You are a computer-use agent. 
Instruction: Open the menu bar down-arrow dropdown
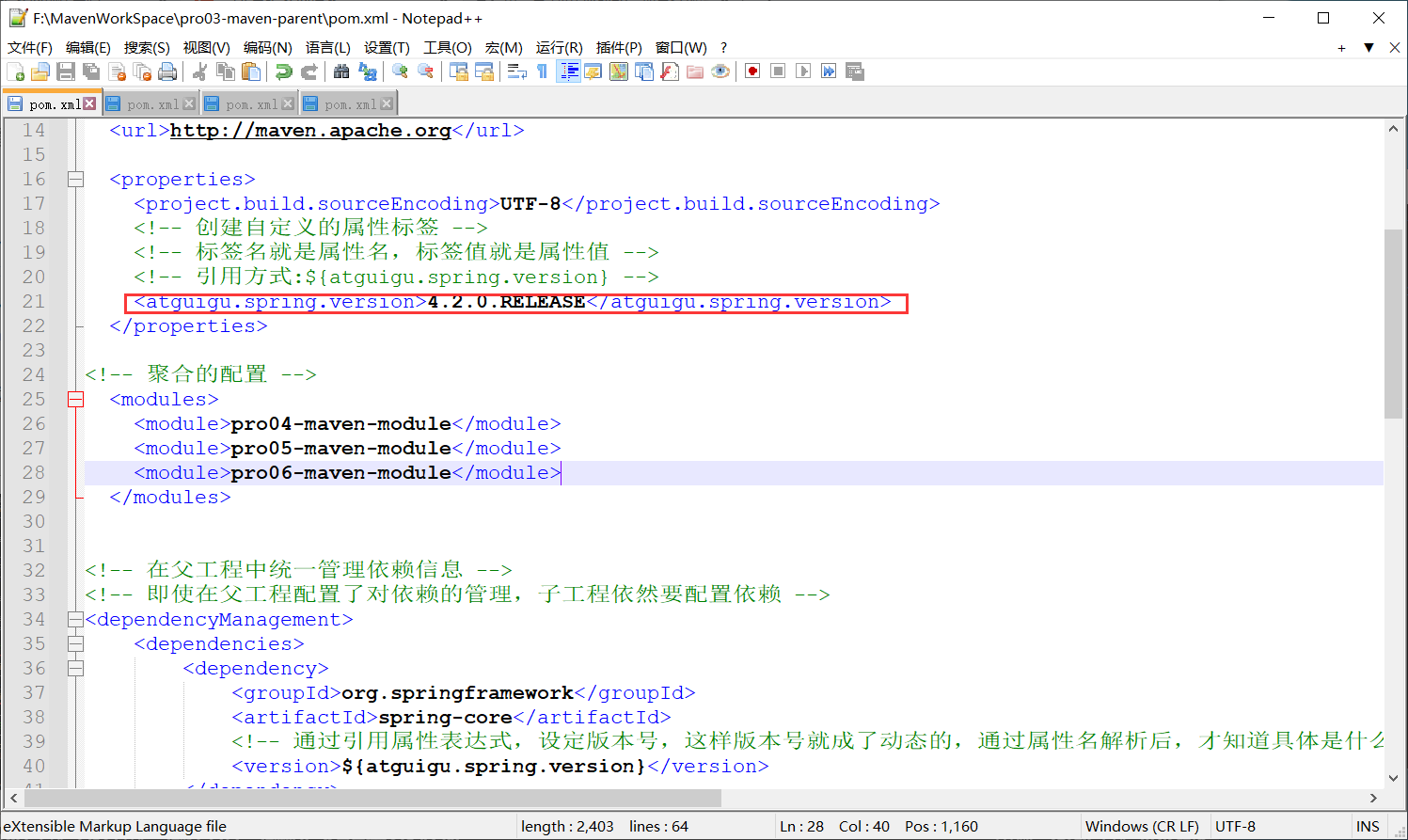(x=1368, y=48)
